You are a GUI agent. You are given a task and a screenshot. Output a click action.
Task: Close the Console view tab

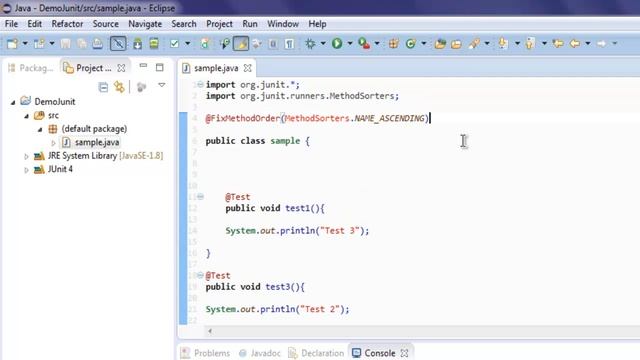(x=404, y=353)
